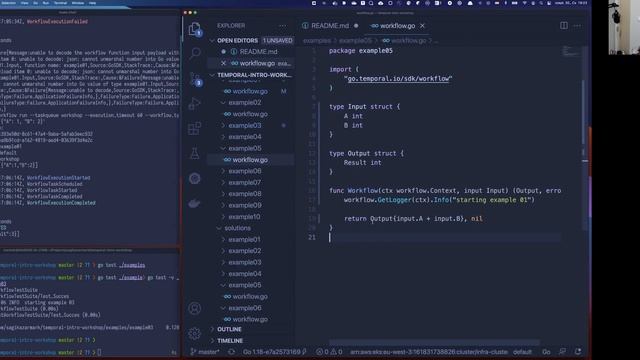Click the AWS EKS cluster entry in the status bar

(429, 351)
